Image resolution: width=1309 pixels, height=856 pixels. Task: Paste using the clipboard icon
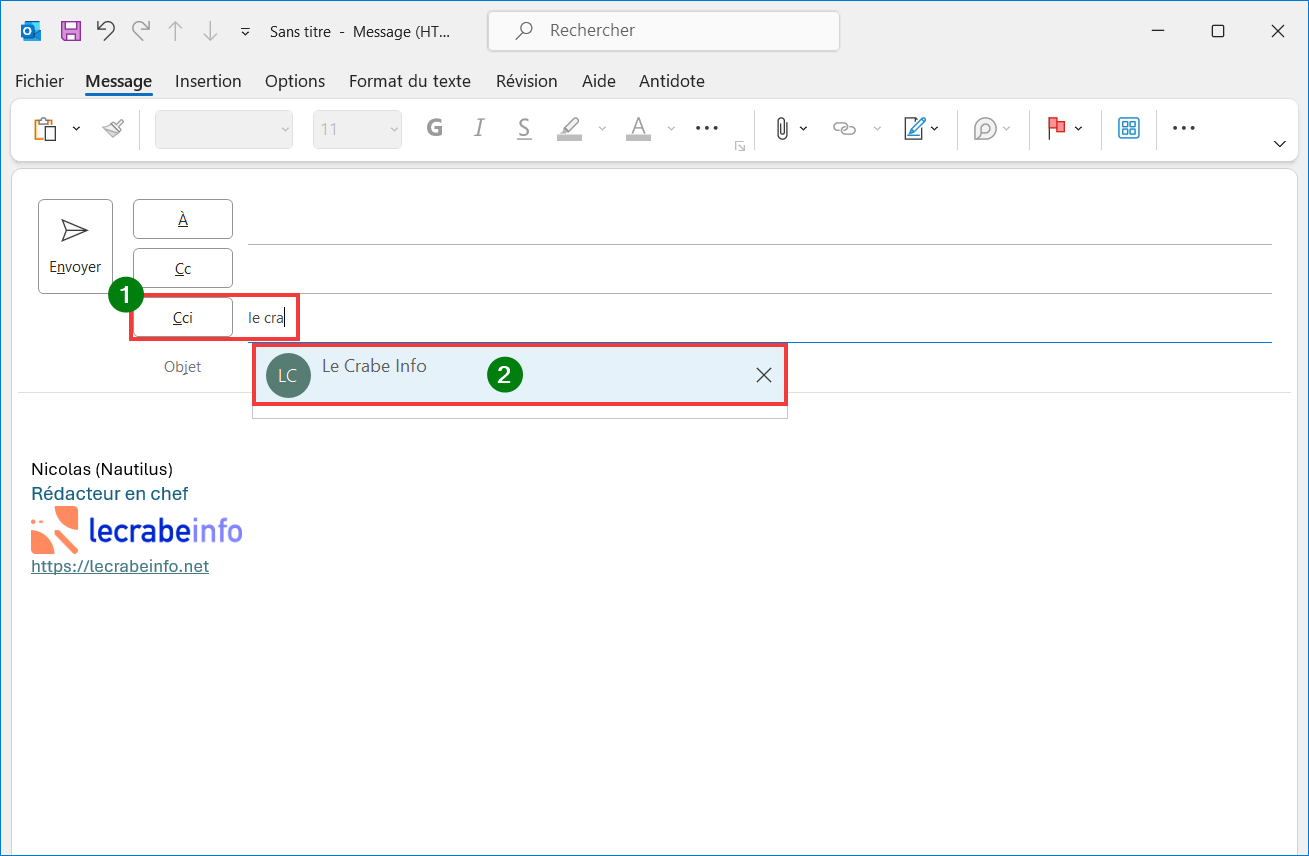point(46,128)
